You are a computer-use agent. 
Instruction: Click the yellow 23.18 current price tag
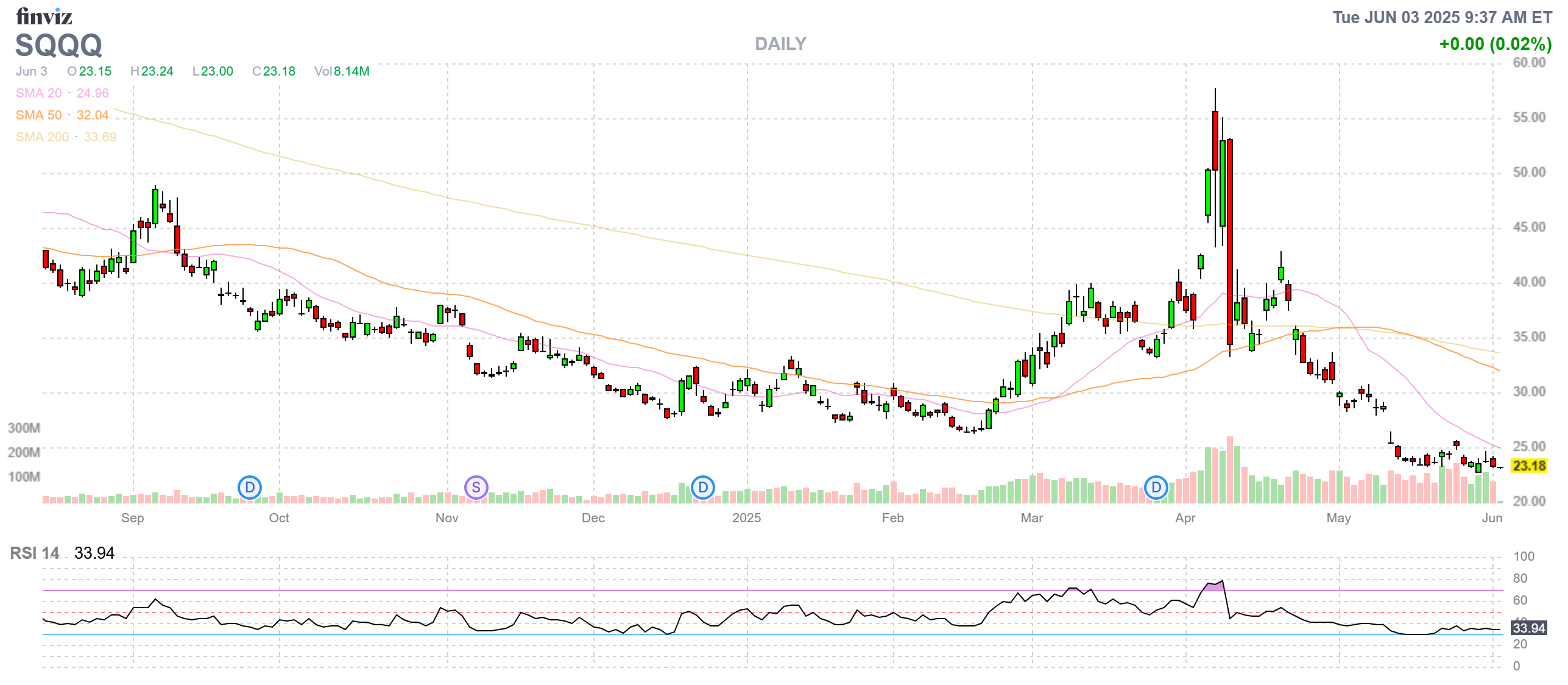click(x=1529, y=466)
